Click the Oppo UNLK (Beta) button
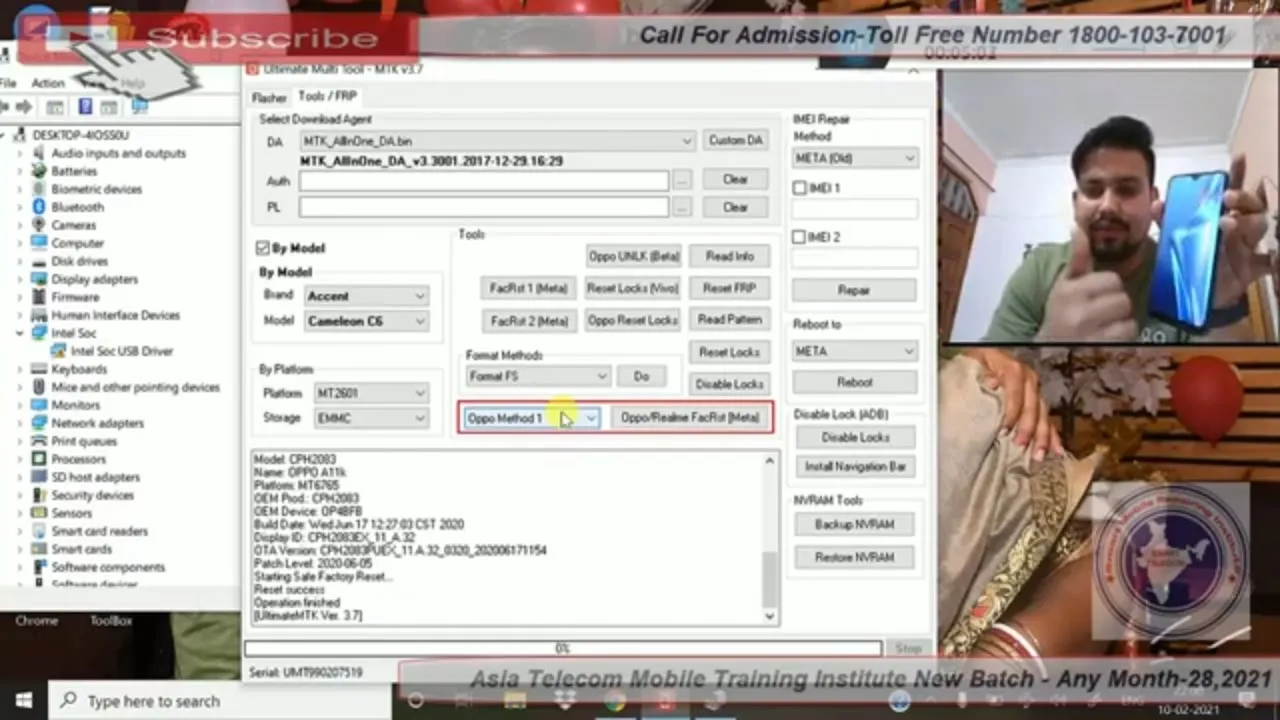This screenshot has height=720, width=1280. pyautogui.click(x=634, y=256)
